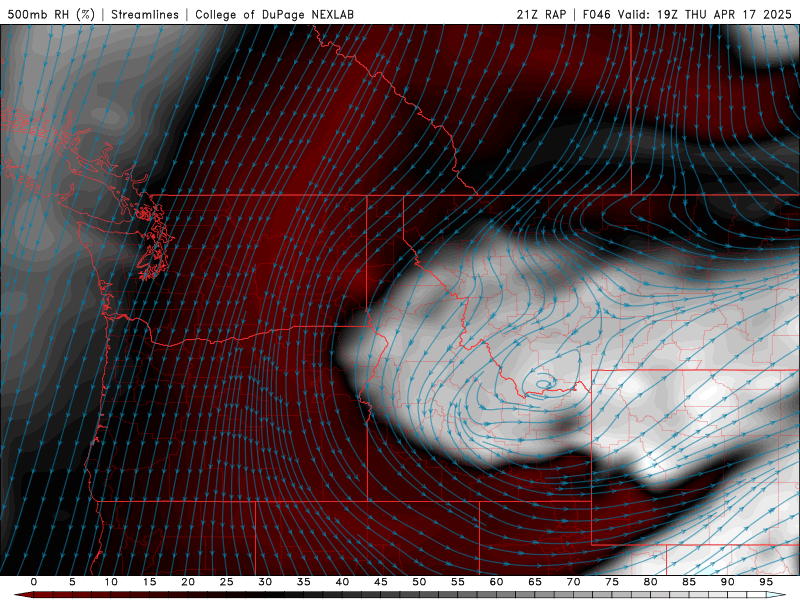Click the '85' label on the RH scale
Screen dimensions: 800x600
tap(689, 582)
